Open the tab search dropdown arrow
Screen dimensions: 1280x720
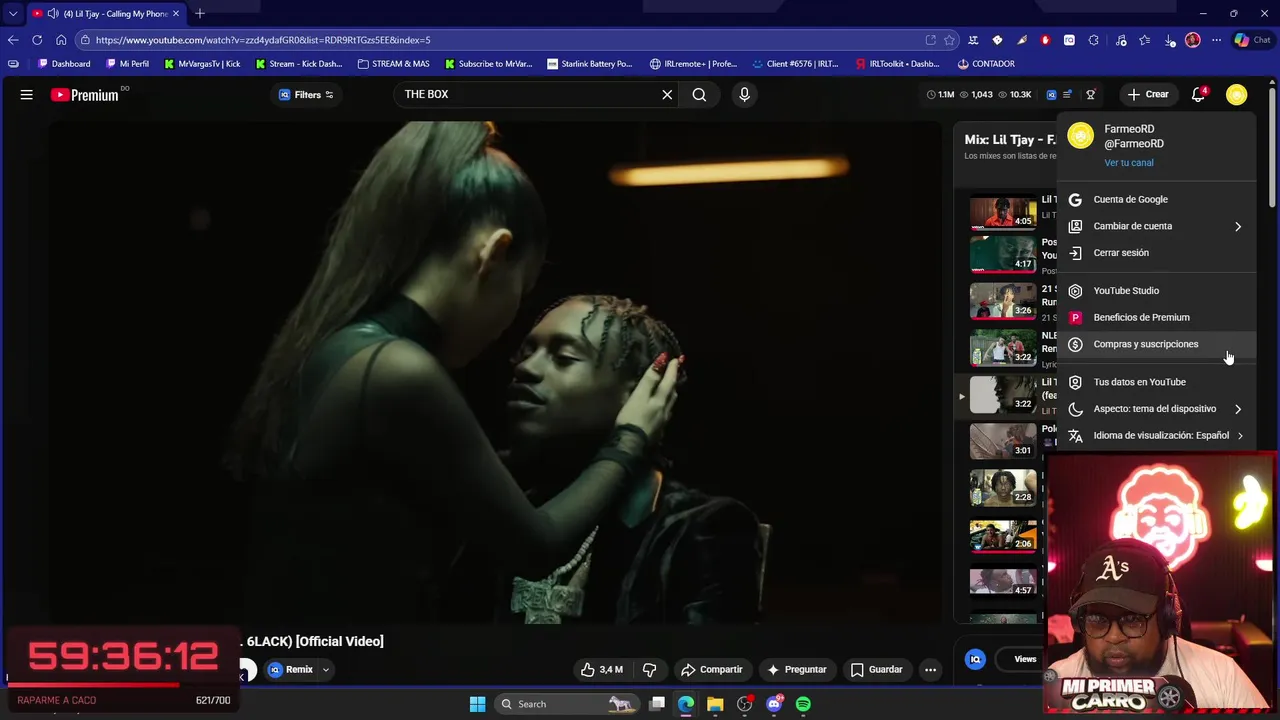click(x=12, y=14)
